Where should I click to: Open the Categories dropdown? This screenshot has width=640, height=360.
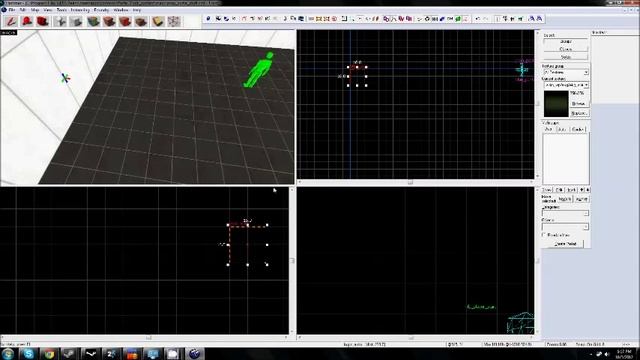coord(565,213)
